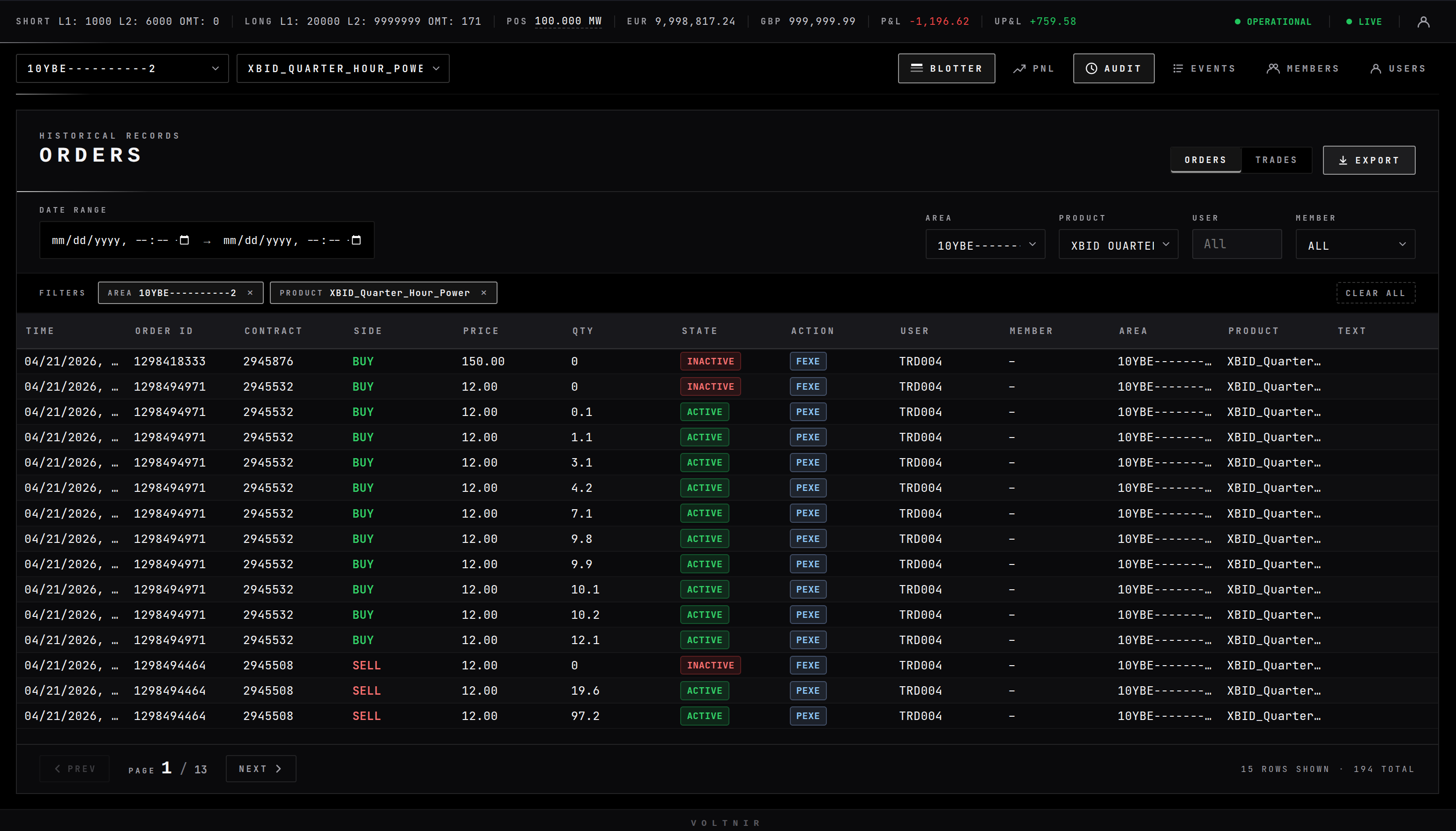Open the start date calendar picker
1456x831 pixels.
click(185, 240)
